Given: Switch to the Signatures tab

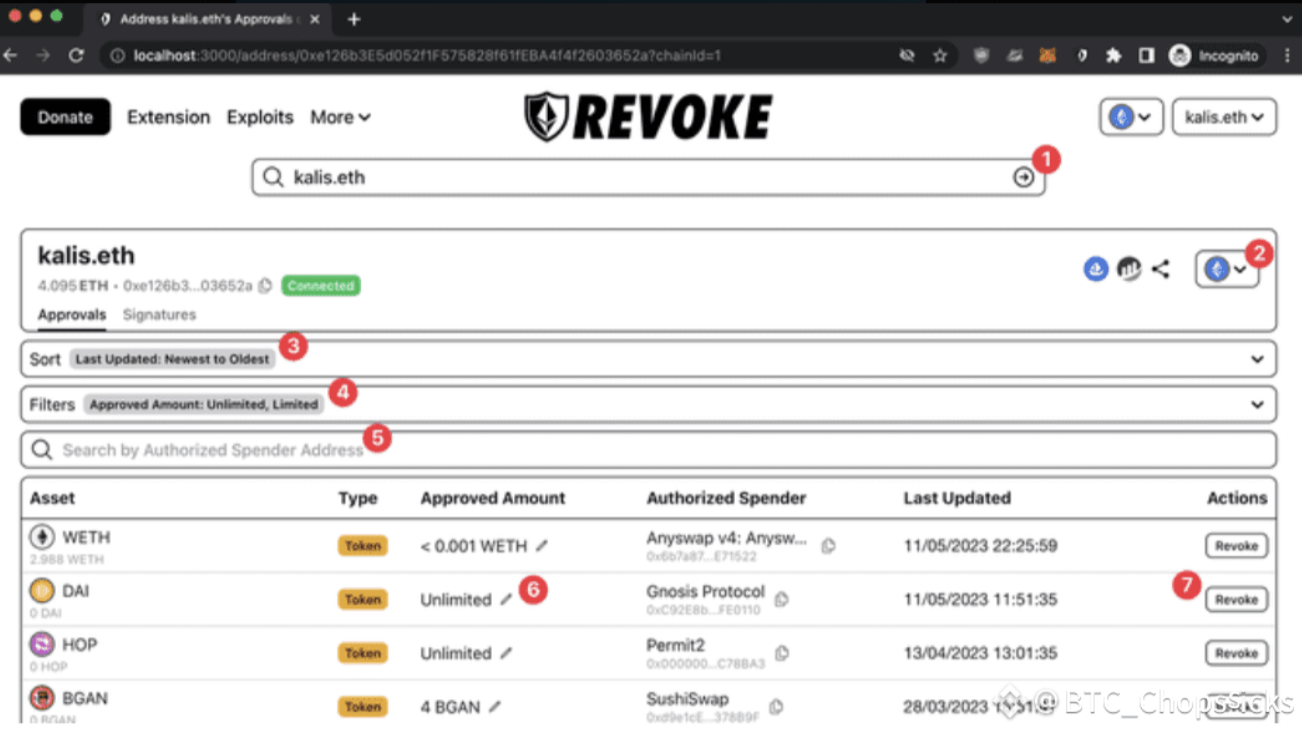Looking at the screenshot, I should coord(159,314).
